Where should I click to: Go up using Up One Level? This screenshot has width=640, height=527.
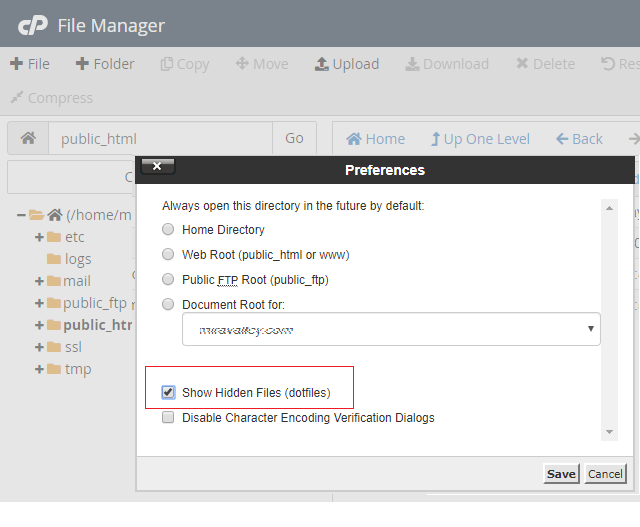480,139
